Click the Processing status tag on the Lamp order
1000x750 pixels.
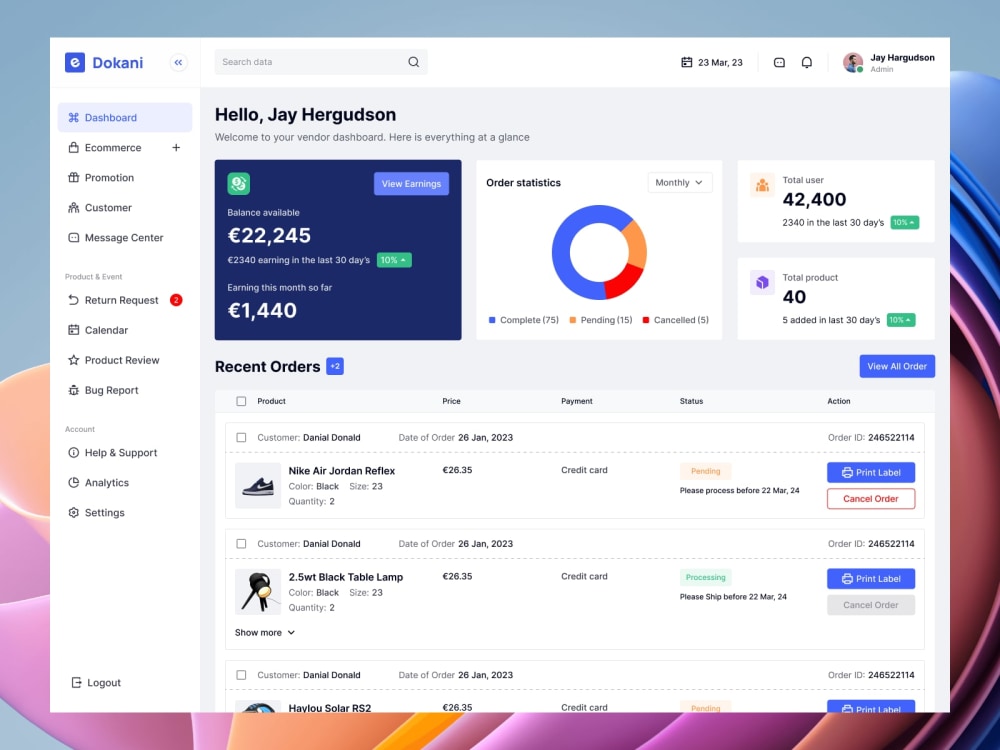click(x=705, y=577)
